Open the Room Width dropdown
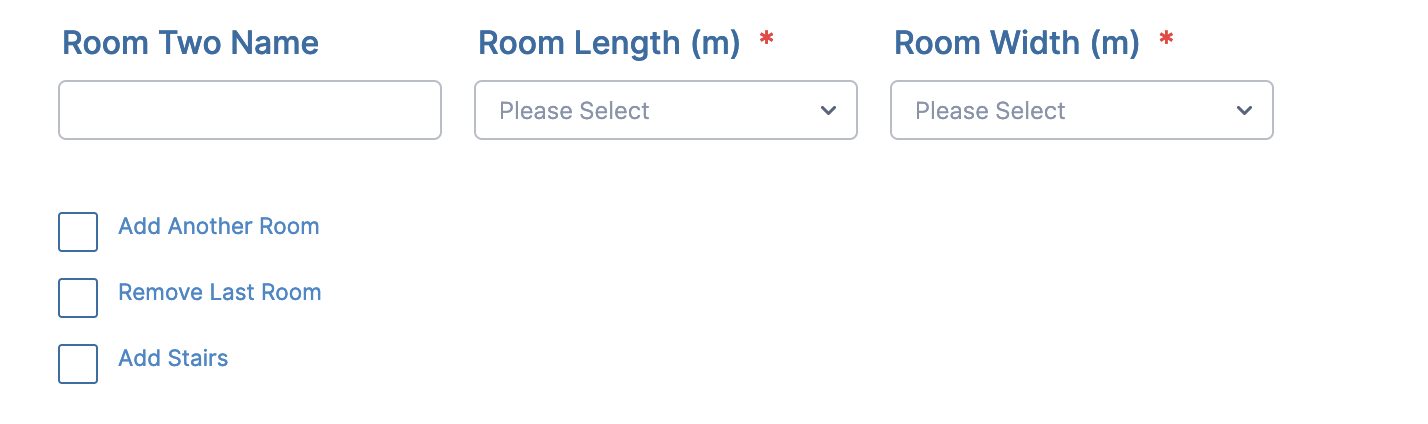 [1081, 110]
